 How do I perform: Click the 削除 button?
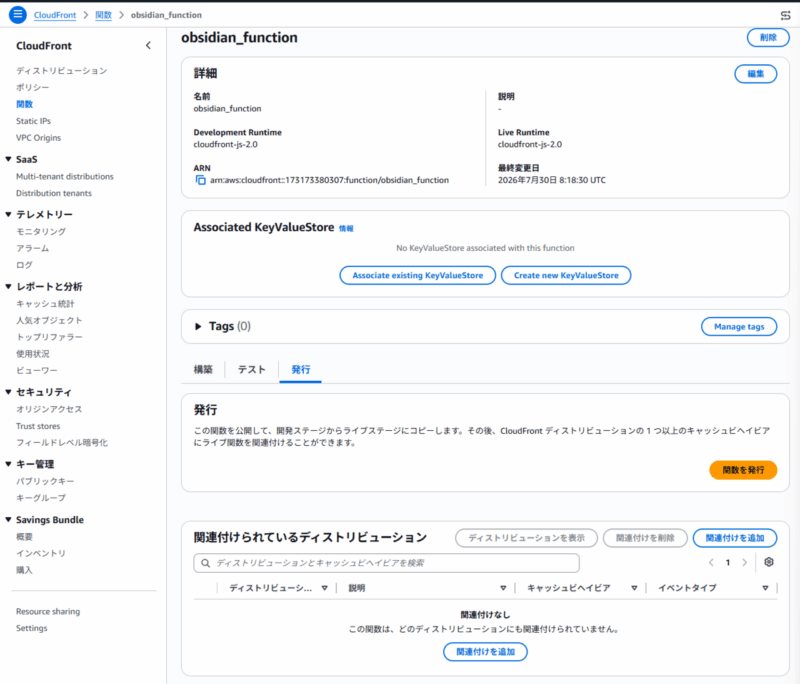(768, 37)
